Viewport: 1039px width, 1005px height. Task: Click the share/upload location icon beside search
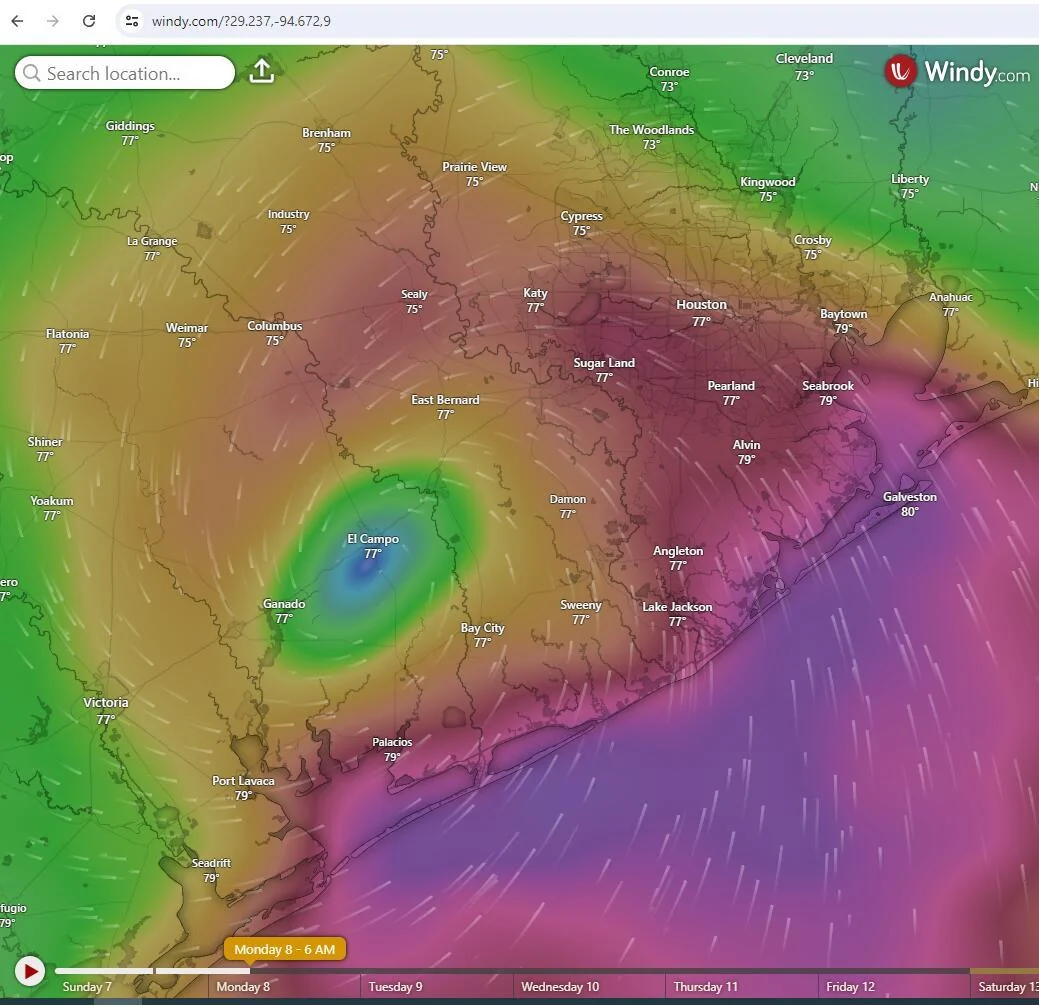click(261, 71)
